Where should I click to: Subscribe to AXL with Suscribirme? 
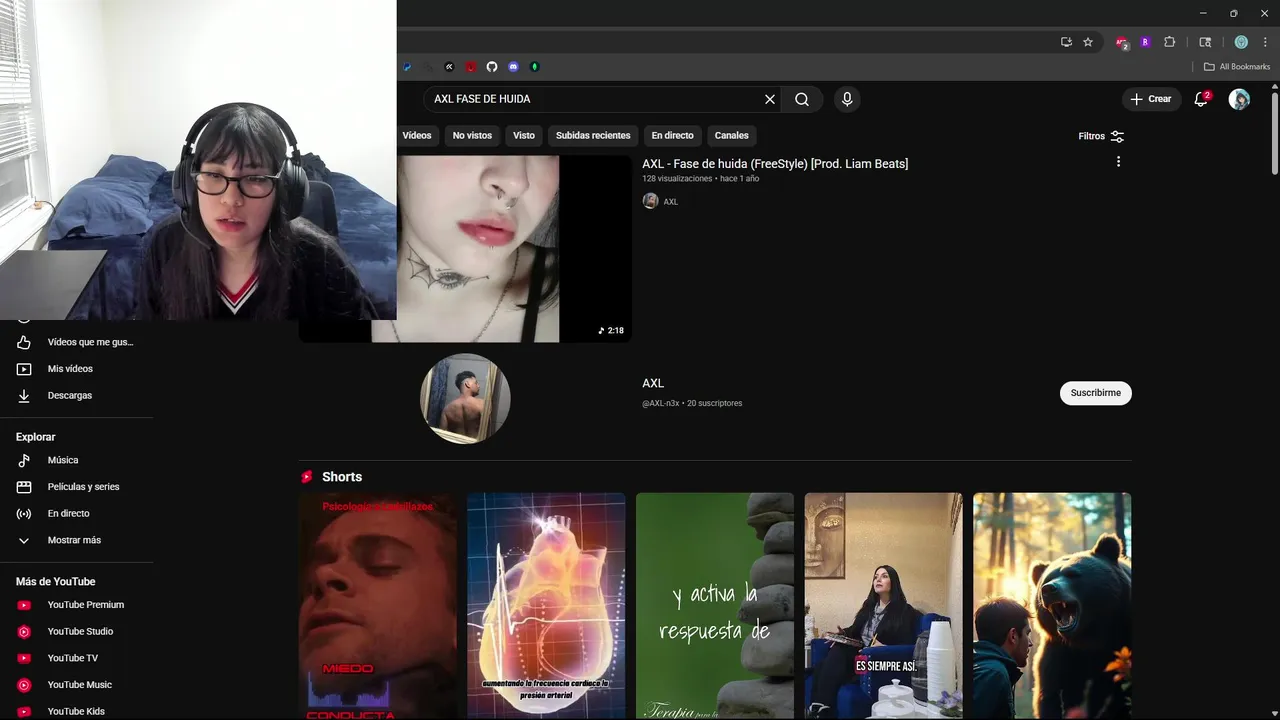coord(1096,393)
